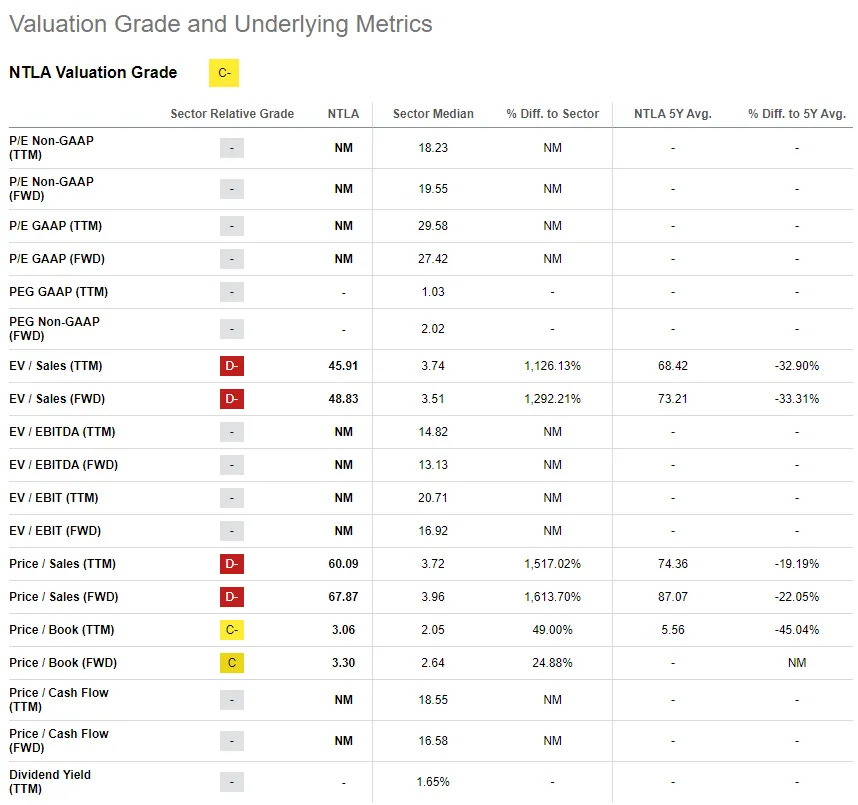Click the 73.21 five-year average cell
The image size is (858, 805).
[x=673, y=399]
